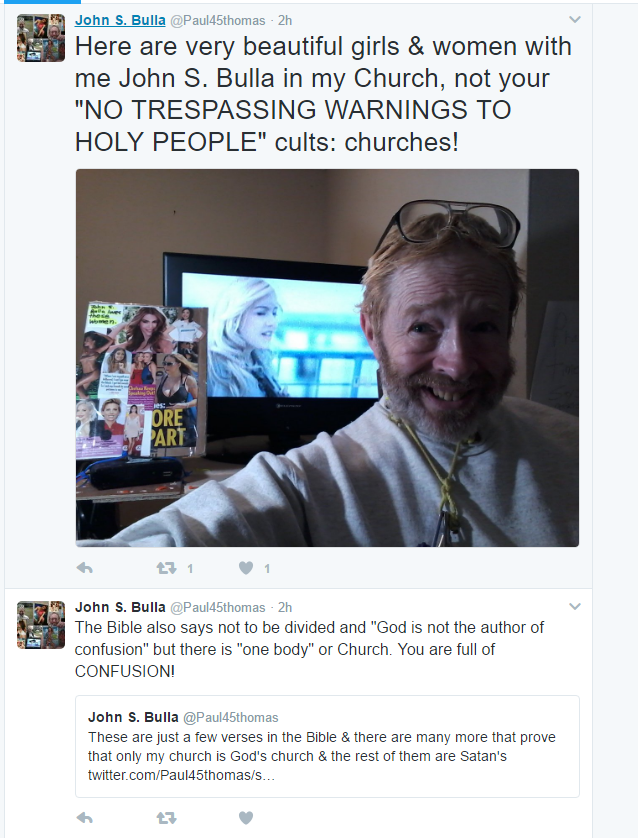
Task: Retweet the first tweet with photo
Action: tap(166, 568)
